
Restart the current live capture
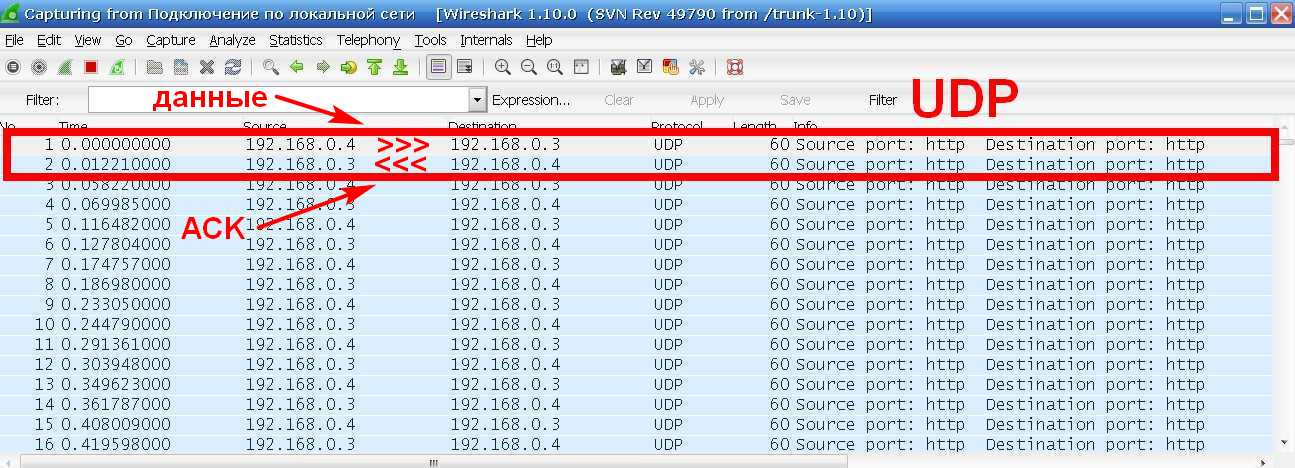click(117, 67)
